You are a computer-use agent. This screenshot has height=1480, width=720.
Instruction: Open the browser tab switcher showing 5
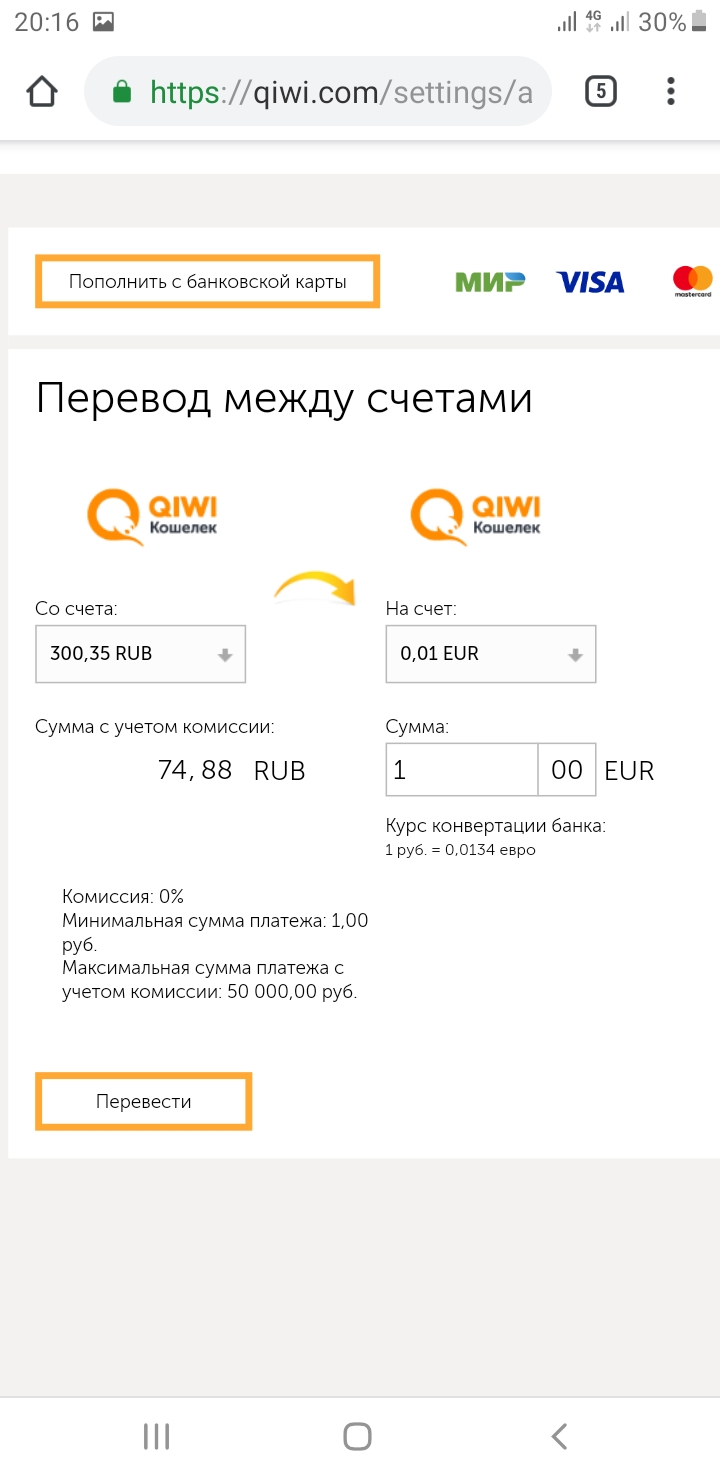click(600, 92)
